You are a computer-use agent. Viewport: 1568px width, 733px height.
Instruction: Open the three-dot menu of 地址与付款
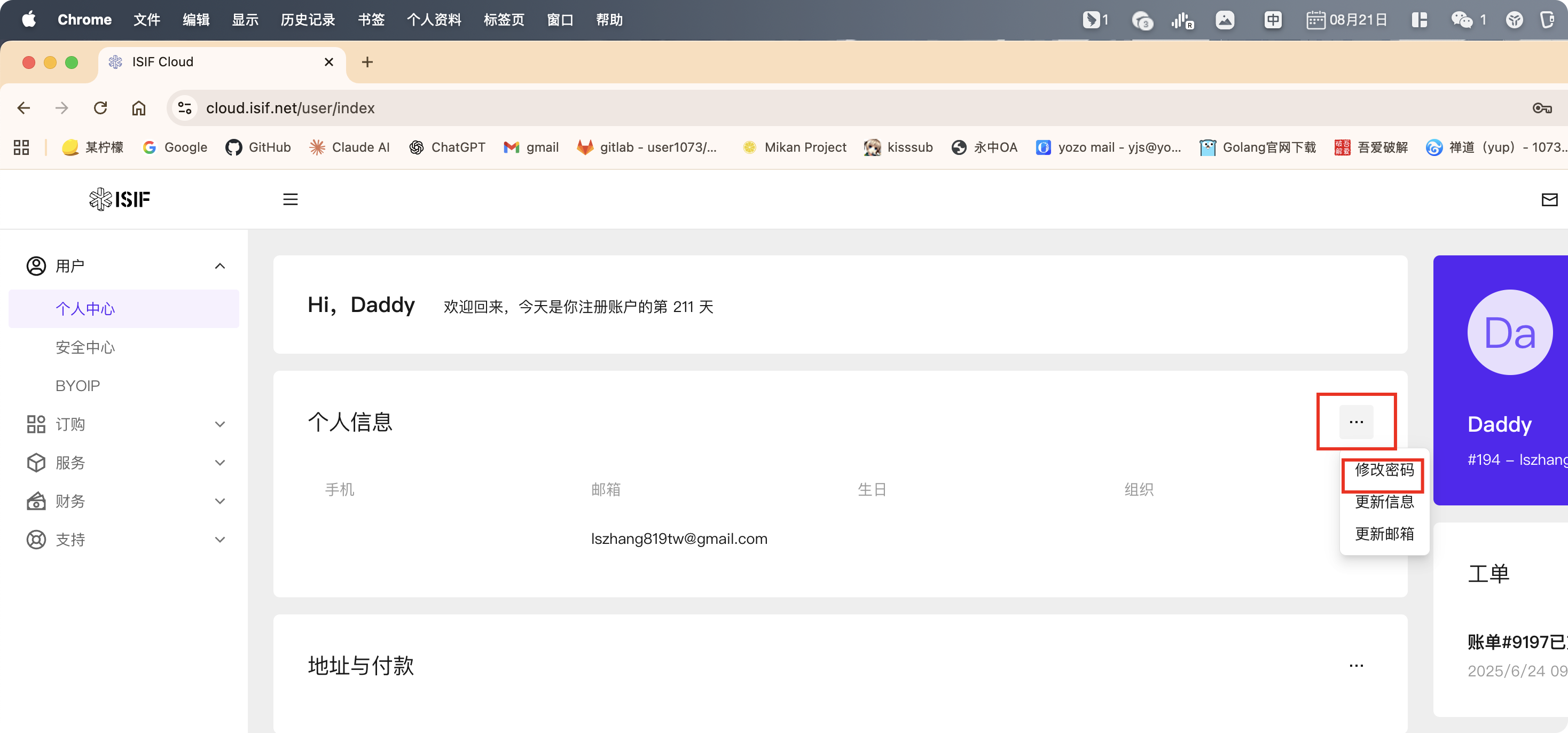(1356, 666)
